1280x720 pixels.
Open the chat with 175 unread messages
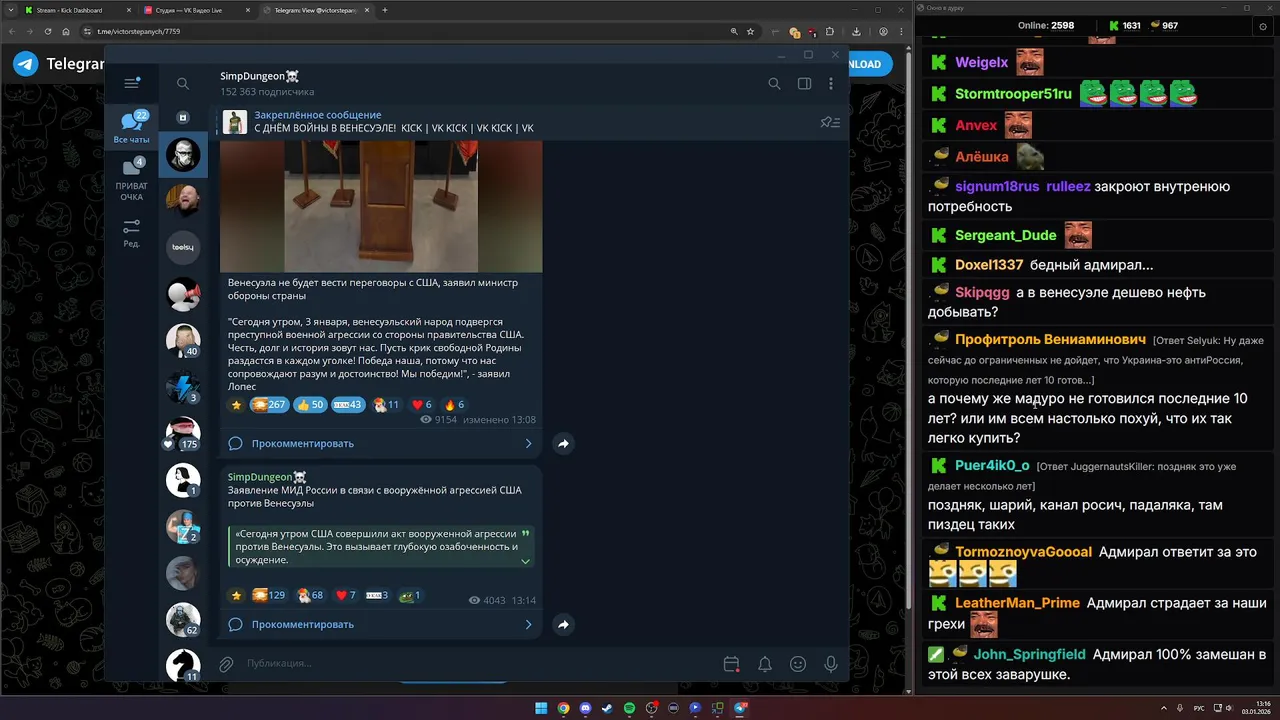(x=183, y=433)
